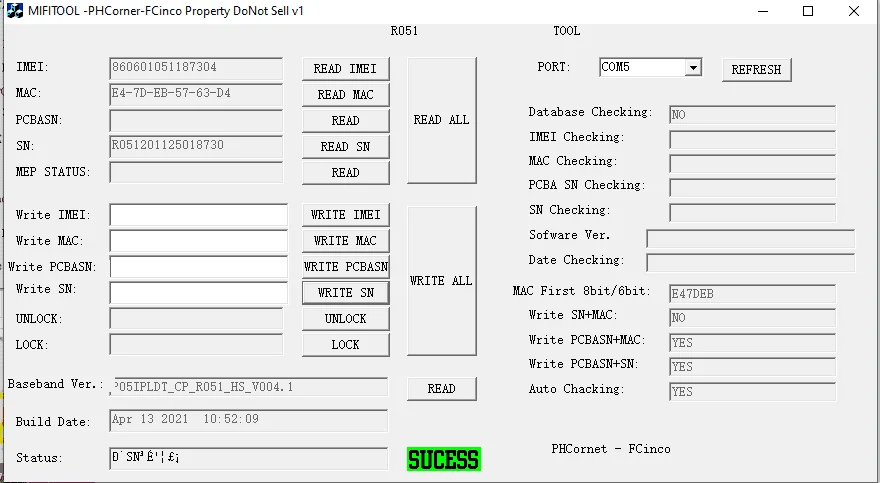Image resolution: width=880 pixels, height=483 pixels.
Task: Click the empty PCBASN read field
Action: tap(196, 121)
